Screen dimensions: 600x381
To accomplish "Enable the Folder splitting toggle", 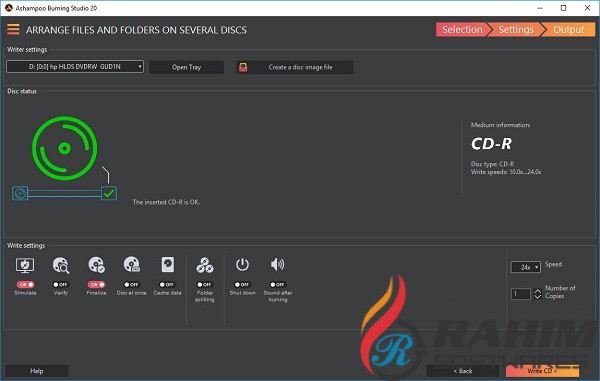I will 204,285.
